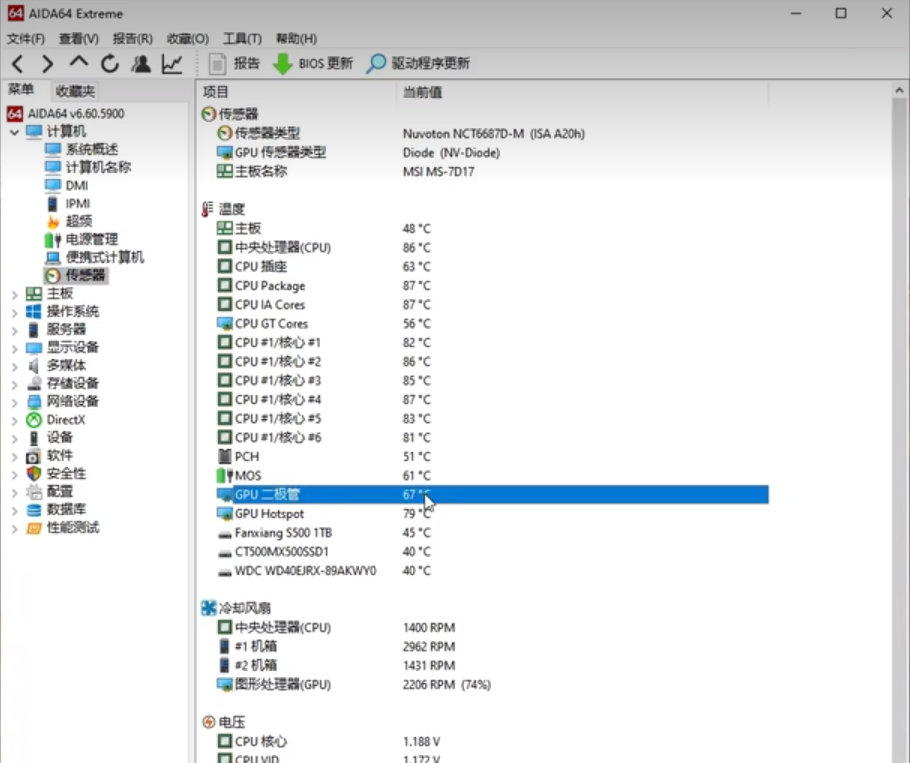910x763 pixels.
Task: Open the 查看(V) menu
Action: pyautogui.click(x=79, y=39)
